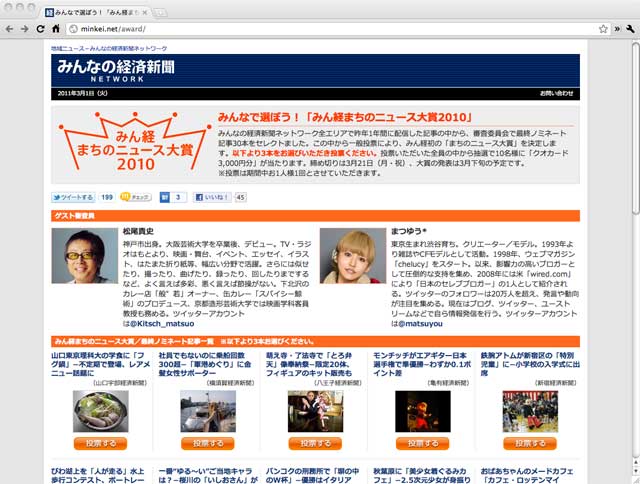Click the breadcrumb link above the header
Screen dimensions: 640x484
coord(109,49)
